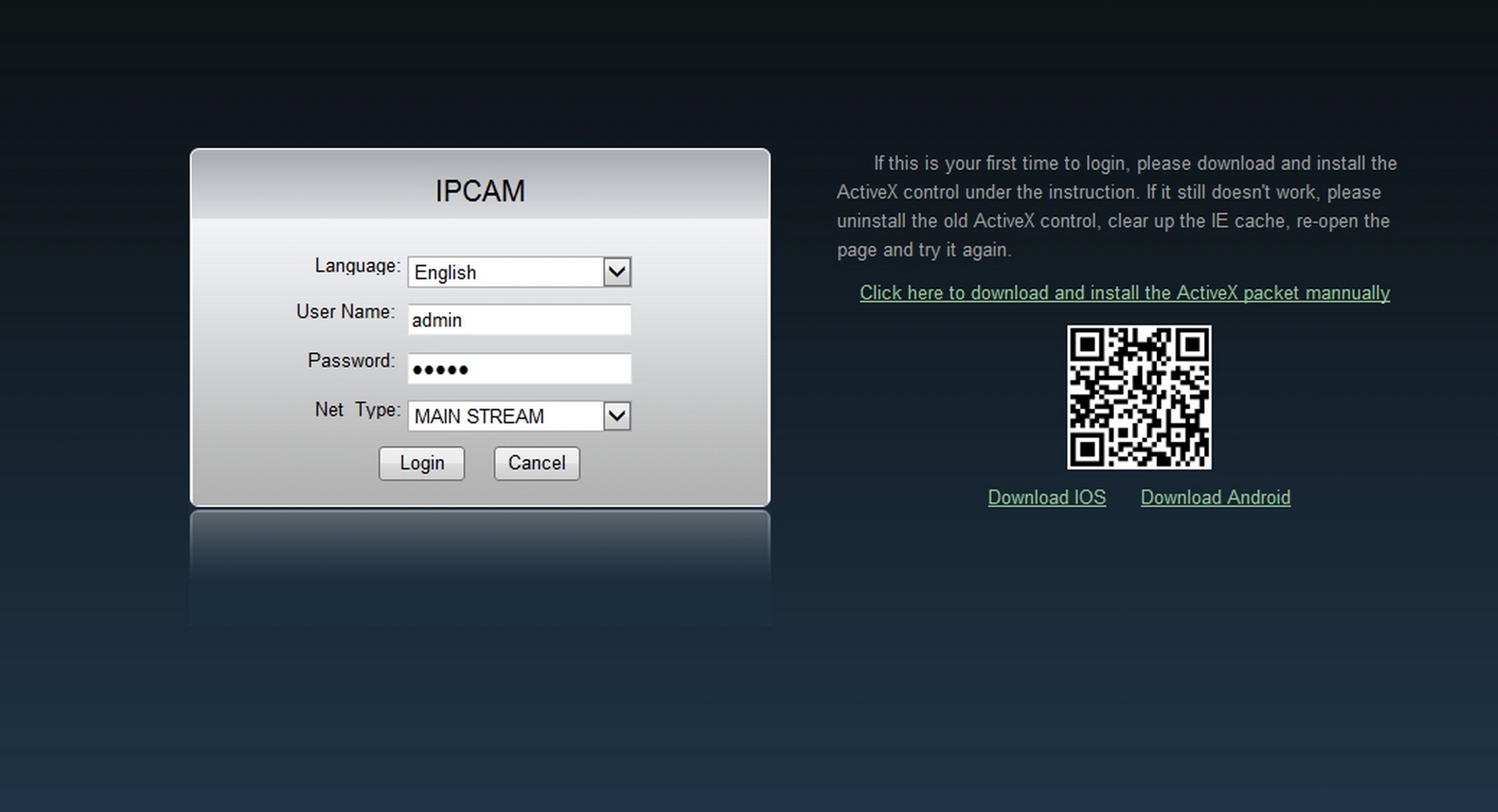Click the IPCAM title heading

tap(480, 191)
